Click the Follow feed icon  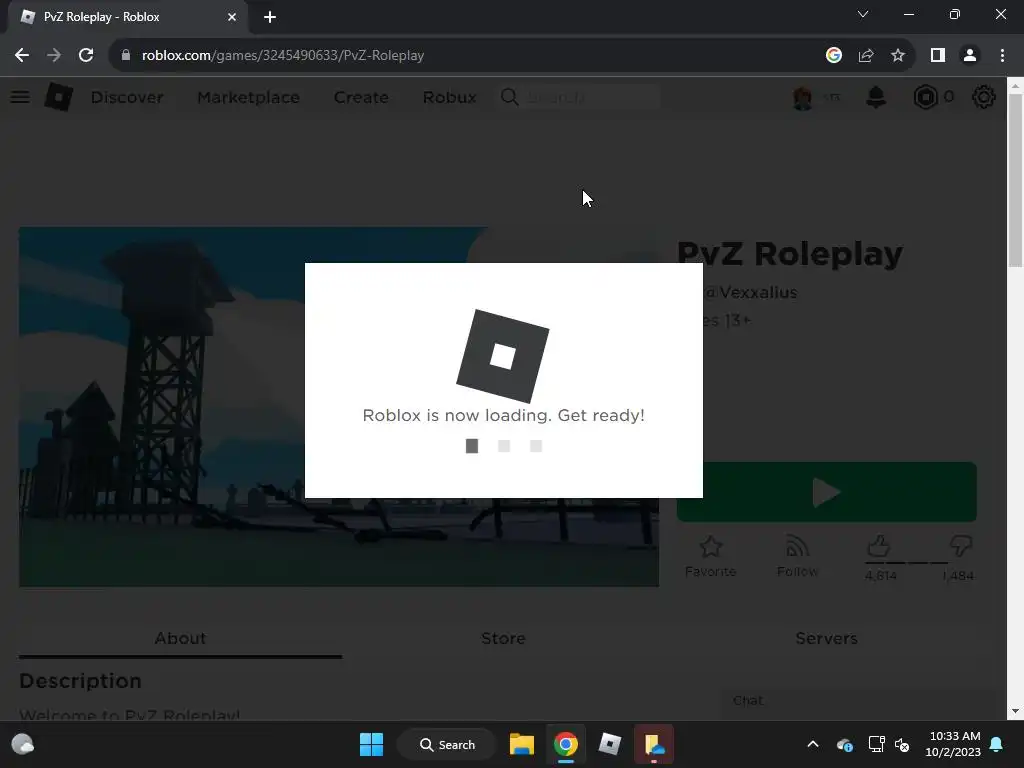coord(797,547)
